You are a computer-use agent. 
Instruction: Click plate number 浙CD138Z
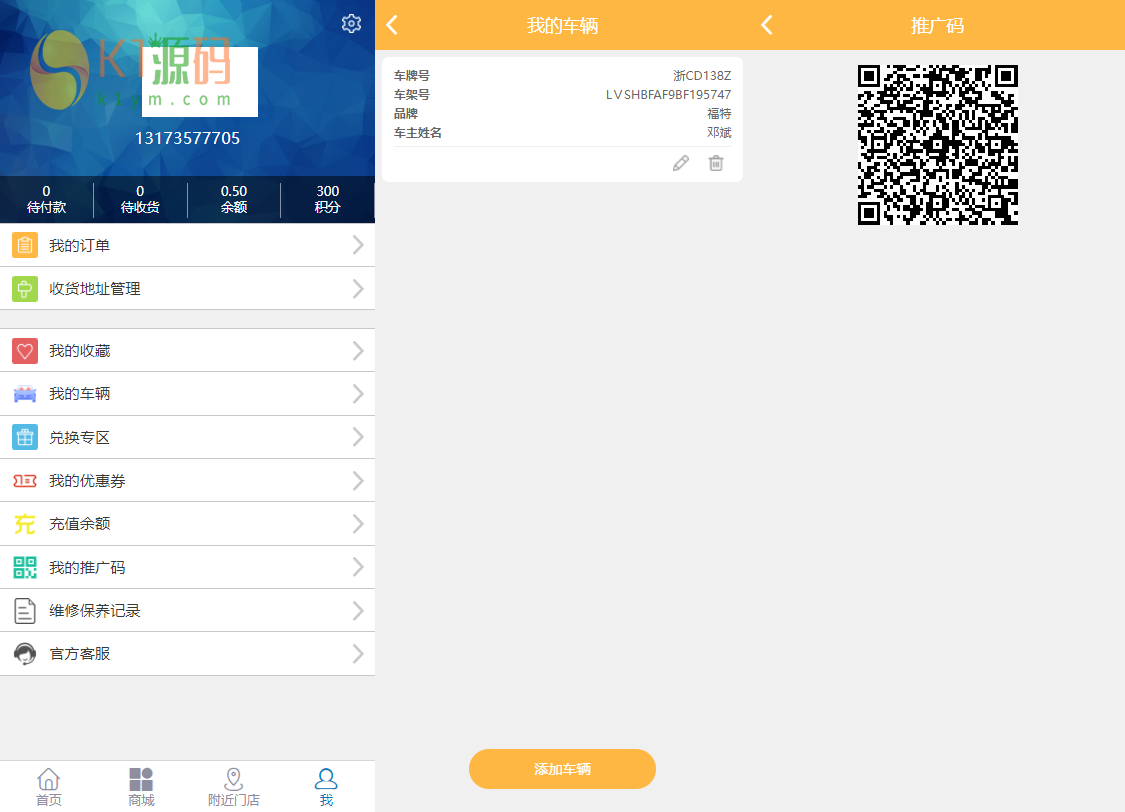[702, 75]
